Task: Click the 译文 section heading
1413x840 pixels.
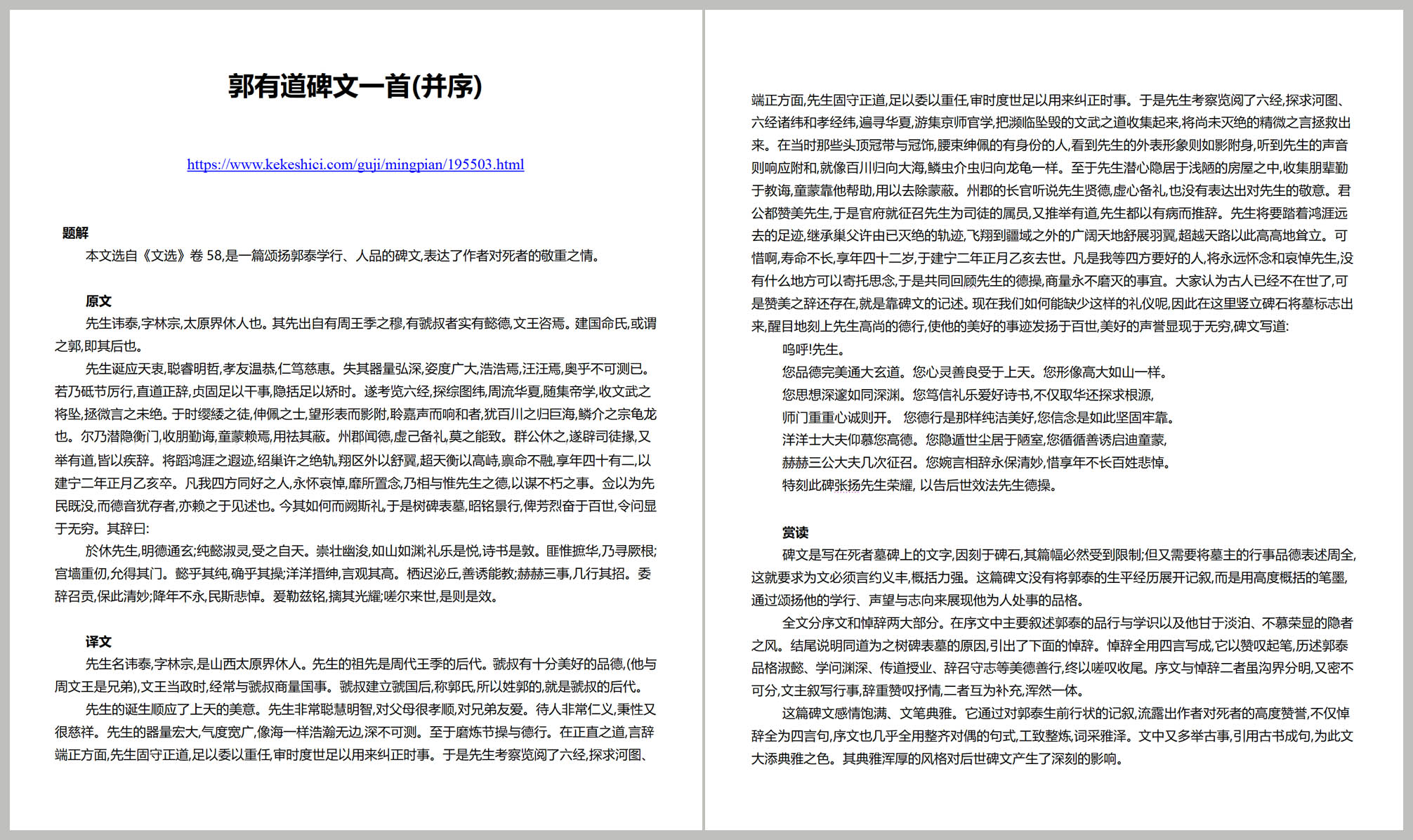Action: tap(98, 641)
